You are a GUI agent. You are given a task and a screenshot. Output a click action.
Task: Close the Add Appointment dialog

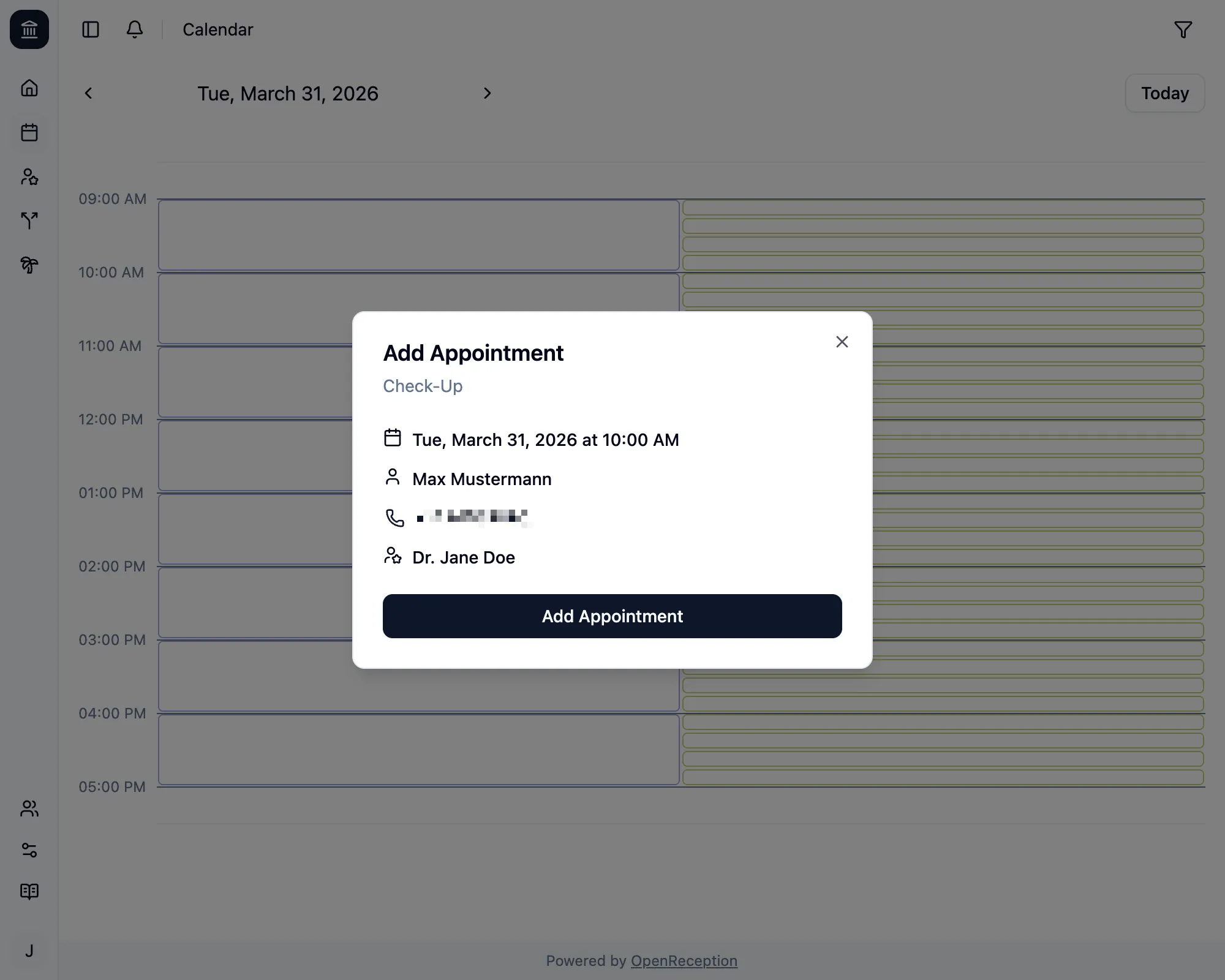pos(842,342)
